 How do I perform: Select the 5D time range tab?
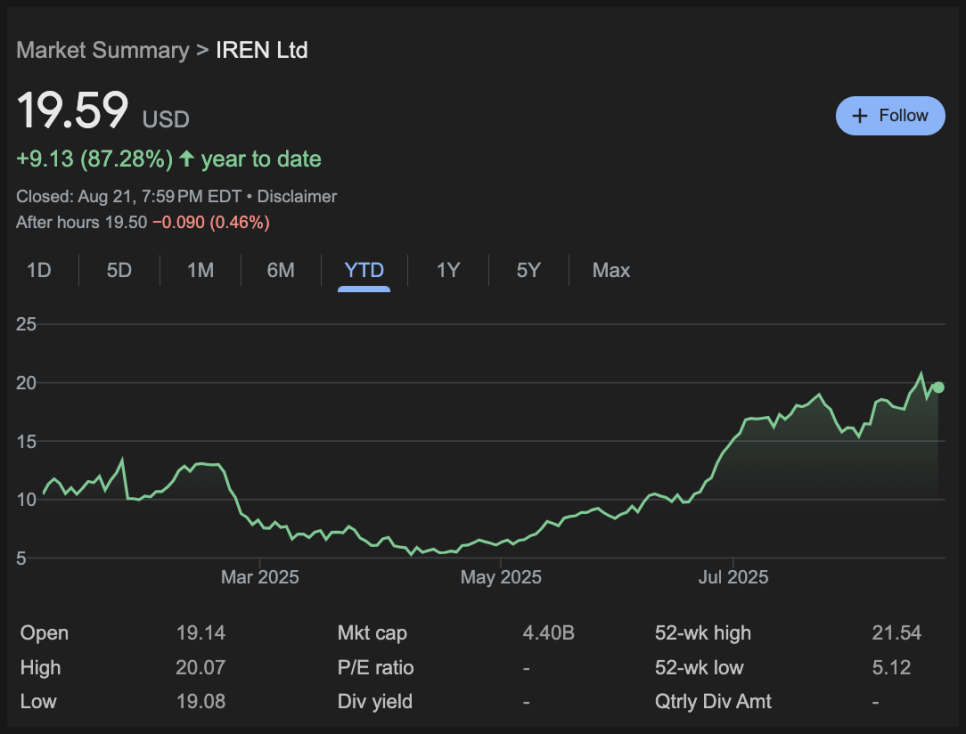(x=119, y=270)
